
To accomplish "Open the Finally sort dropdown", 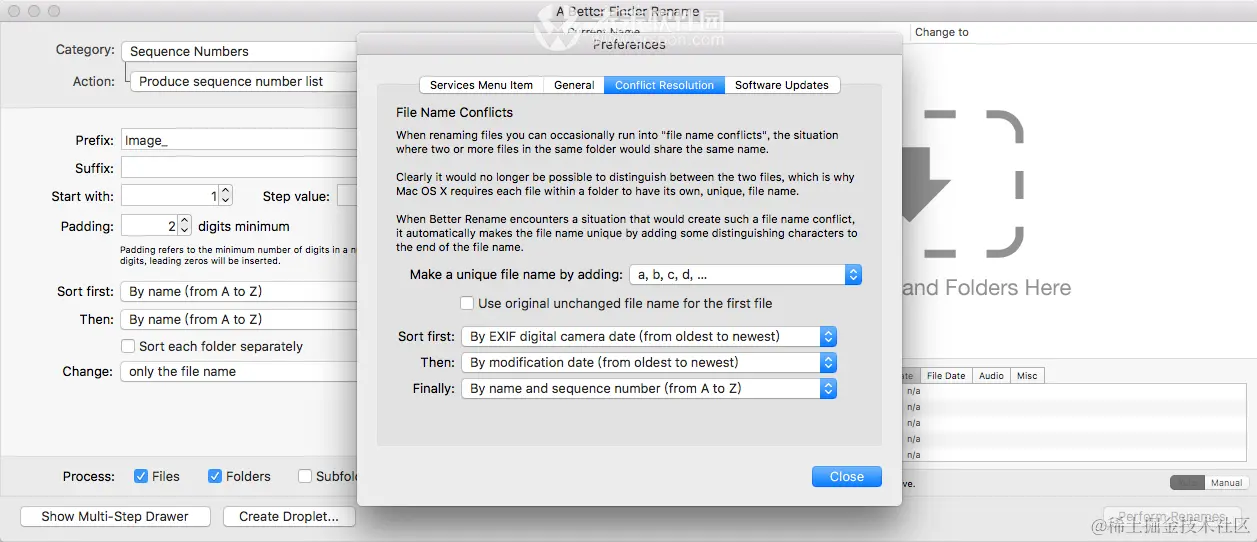I will click(x=648, y=388).
